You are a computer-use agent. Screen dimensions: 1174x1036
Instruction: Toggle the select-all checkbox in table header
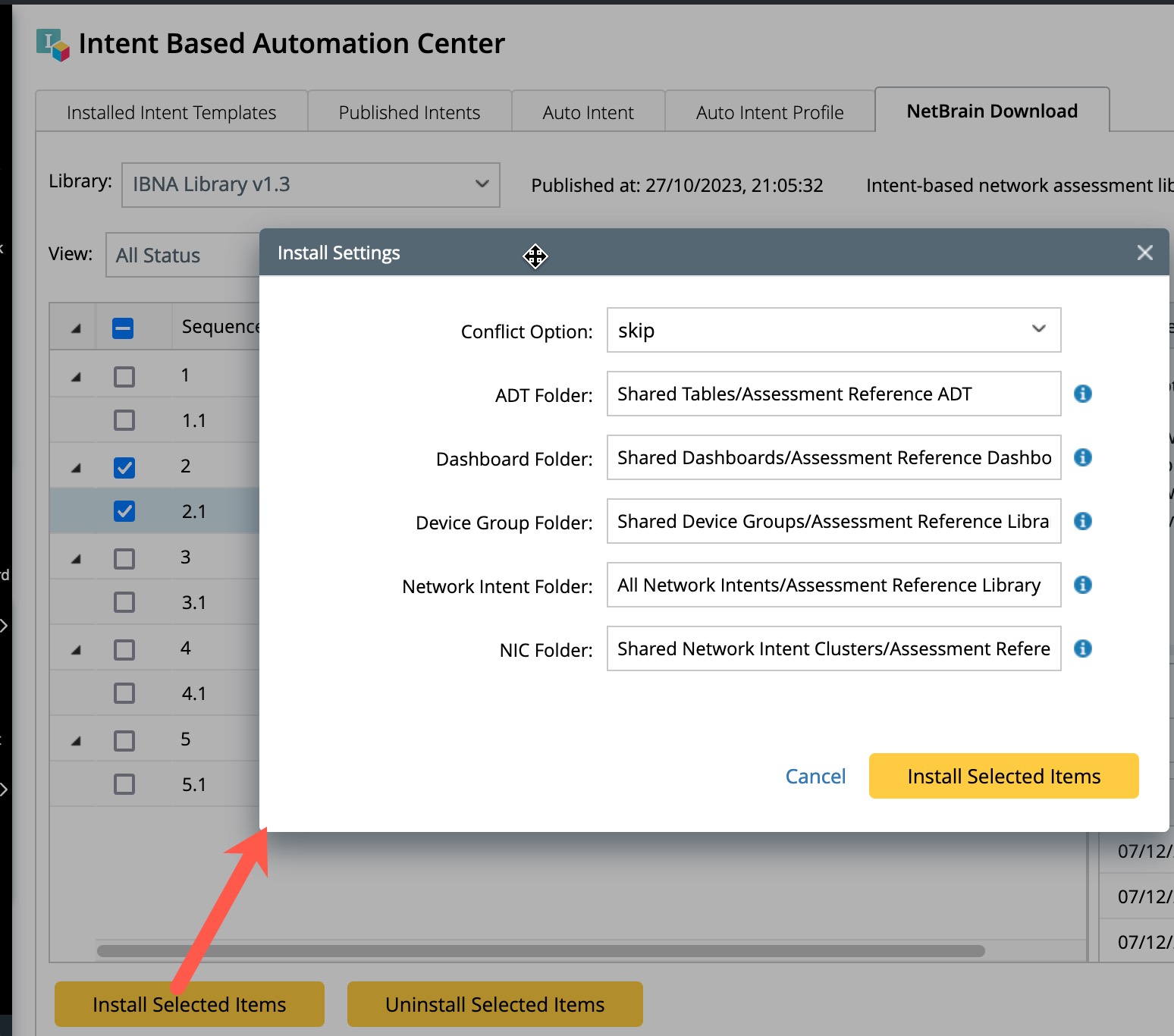coord(123,328)
